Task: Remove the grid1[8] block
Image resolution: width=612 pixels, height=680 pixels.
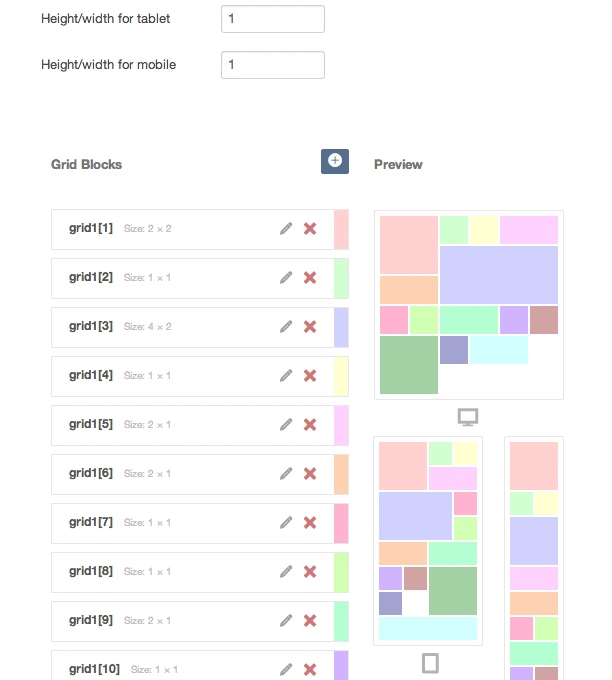Action: point(310,572)
